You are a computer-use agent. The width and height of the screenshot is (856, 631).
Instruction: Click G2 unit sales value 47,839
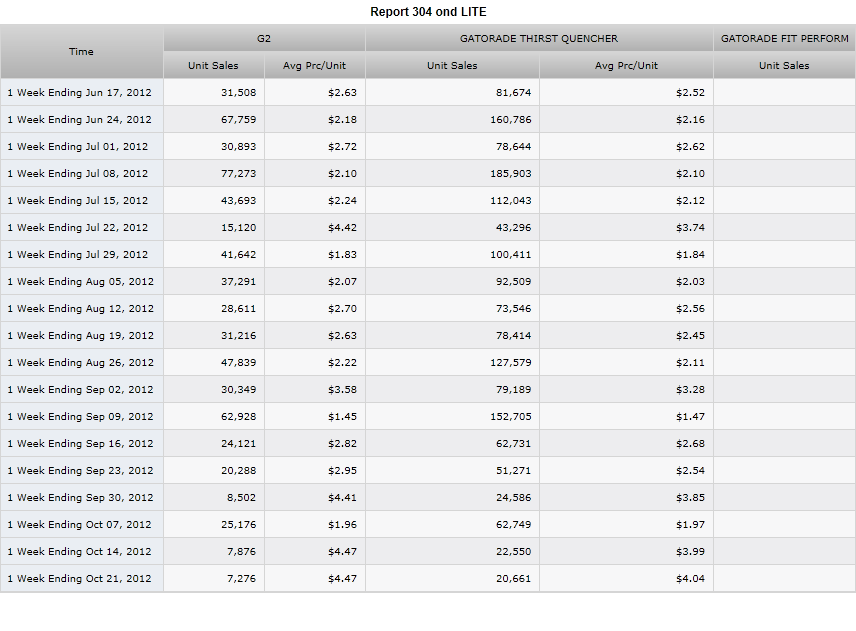click(x=239, y=362)
